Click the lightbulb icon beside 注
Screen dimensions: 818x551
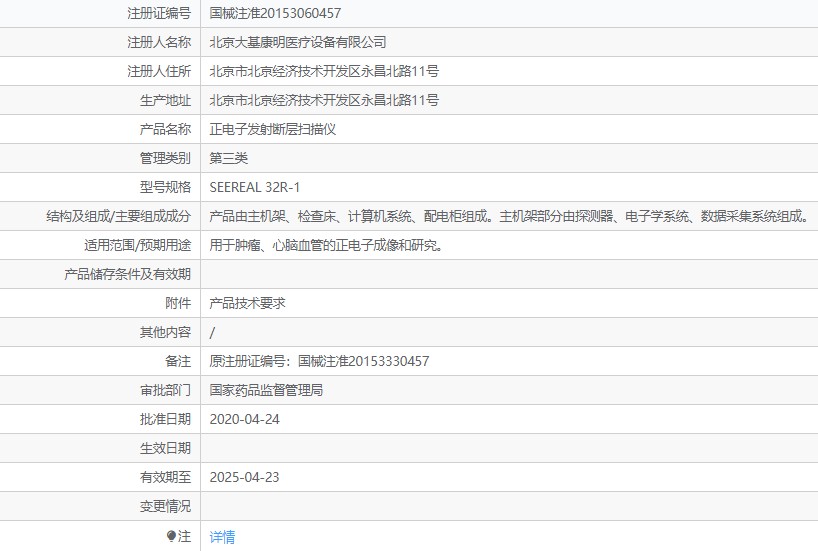click(171, 536)
